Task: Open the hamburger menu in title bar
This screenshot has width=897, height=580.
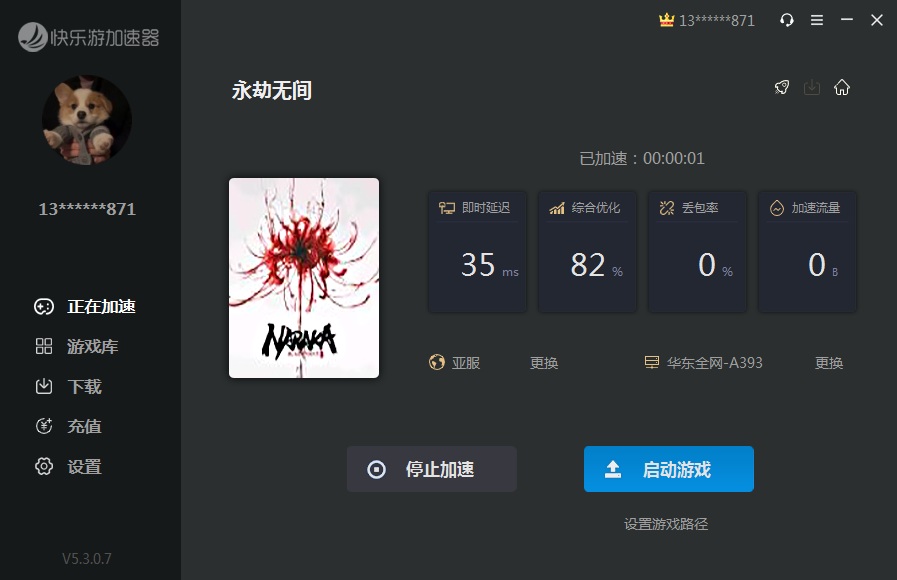Action: tap(817, 20)
